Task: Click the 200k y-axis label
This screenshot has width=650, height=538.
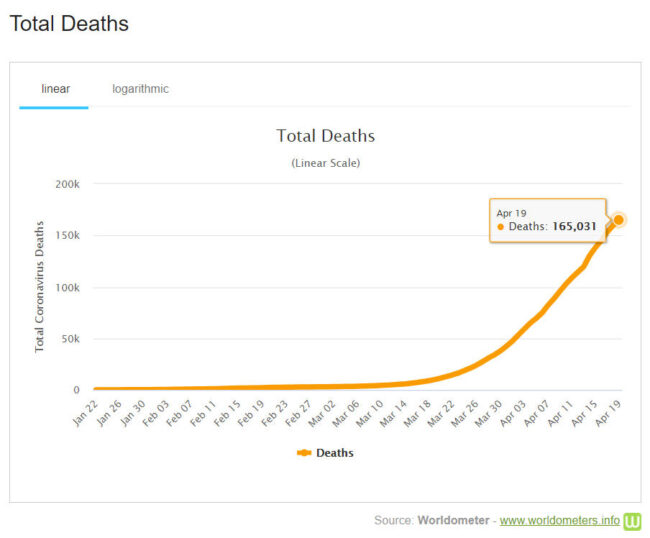Action: click(x=68, y=184)
